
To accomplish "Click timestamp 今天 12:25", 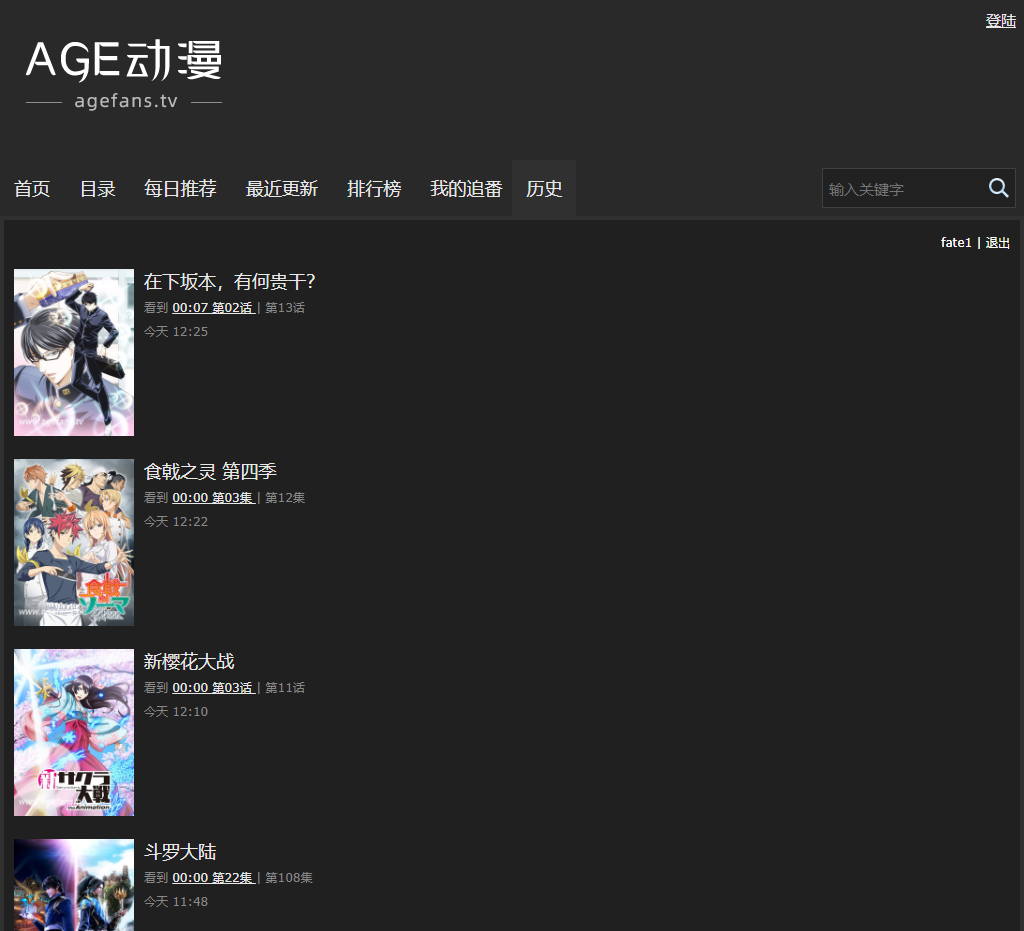I will click(x=176, y=332).
